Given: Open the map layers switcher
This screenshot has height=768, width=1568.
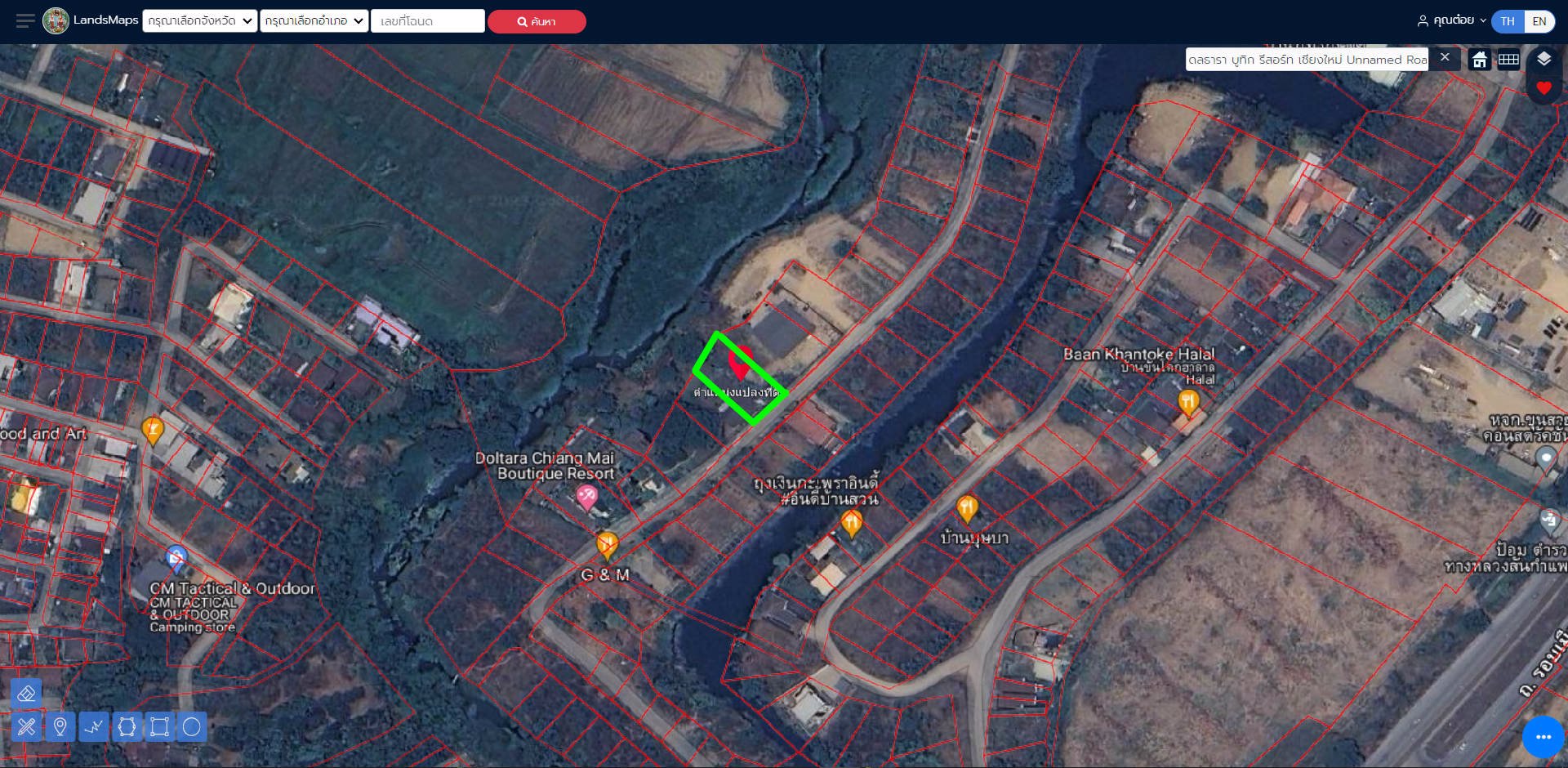Looking at the screenshot, I should (x=1543, y=59).
